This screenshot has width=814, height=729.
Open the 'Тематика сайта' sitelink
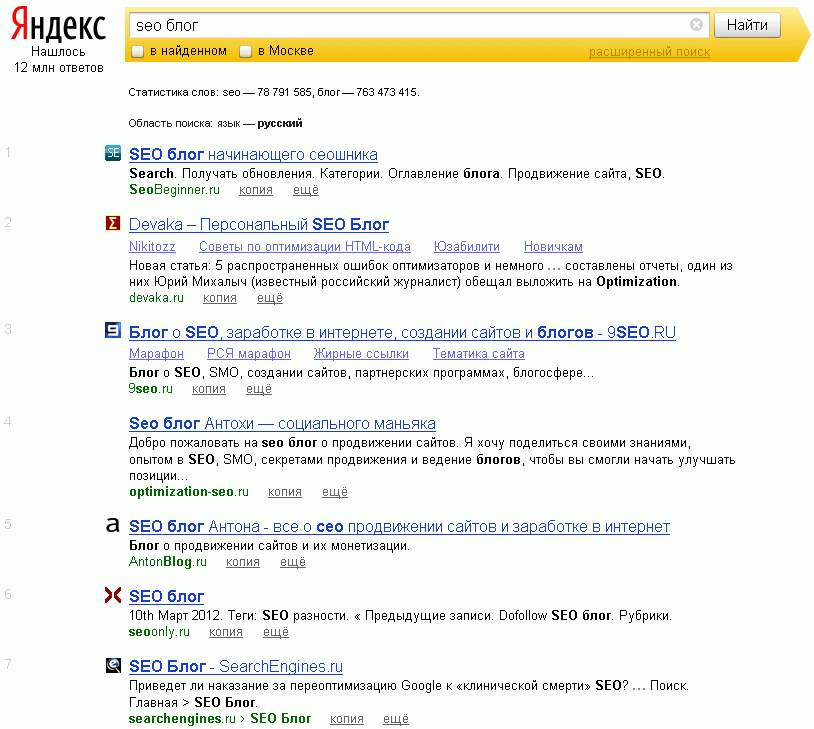(x=479, y=354)
